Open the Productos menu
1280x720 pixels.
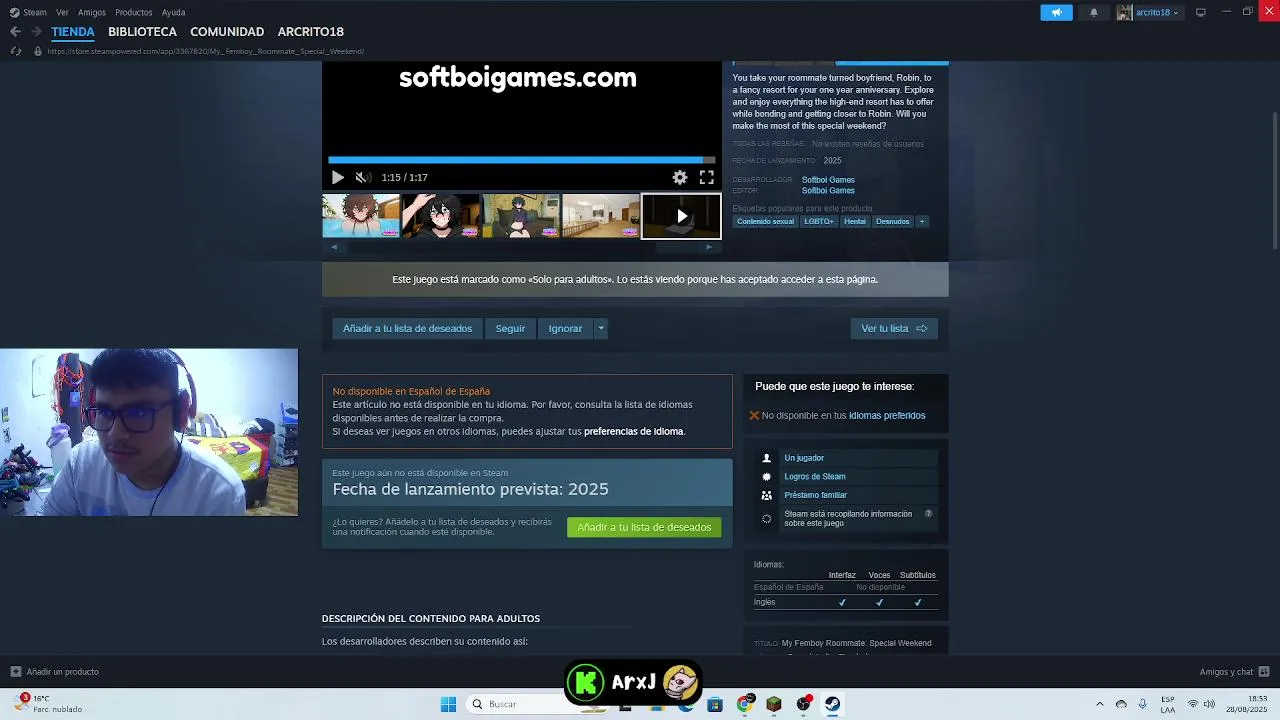click(134, 12)
